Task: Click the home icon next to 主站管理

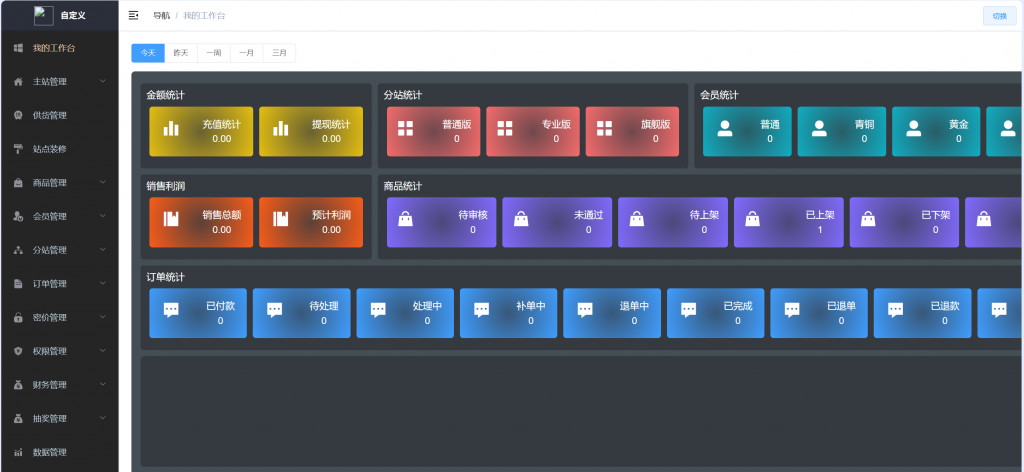Action: 18,82
